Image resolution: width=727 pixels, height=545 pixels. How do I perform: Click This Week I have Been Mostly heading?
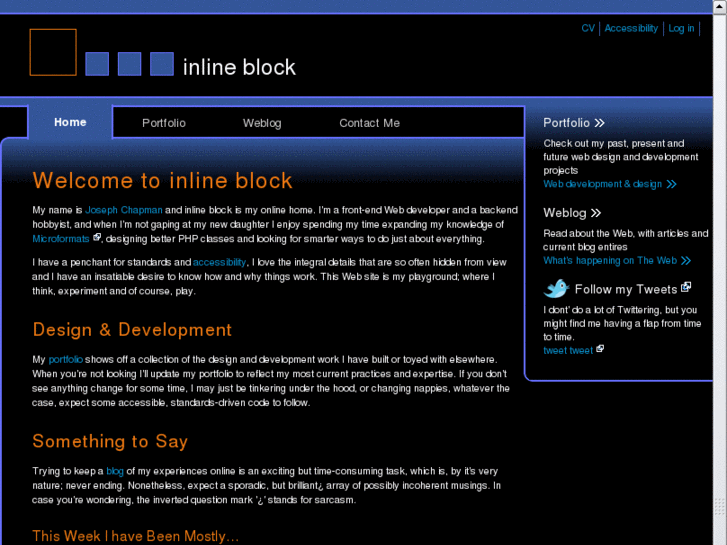click(135, 536)
